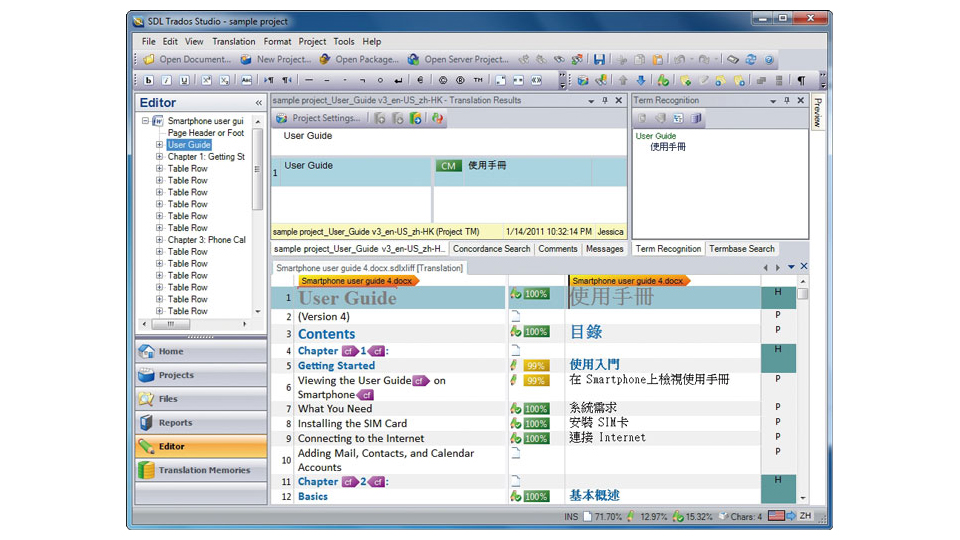Click the Open Package toolbar button
Screen dimensions: 960x540
tap(359, 59)
